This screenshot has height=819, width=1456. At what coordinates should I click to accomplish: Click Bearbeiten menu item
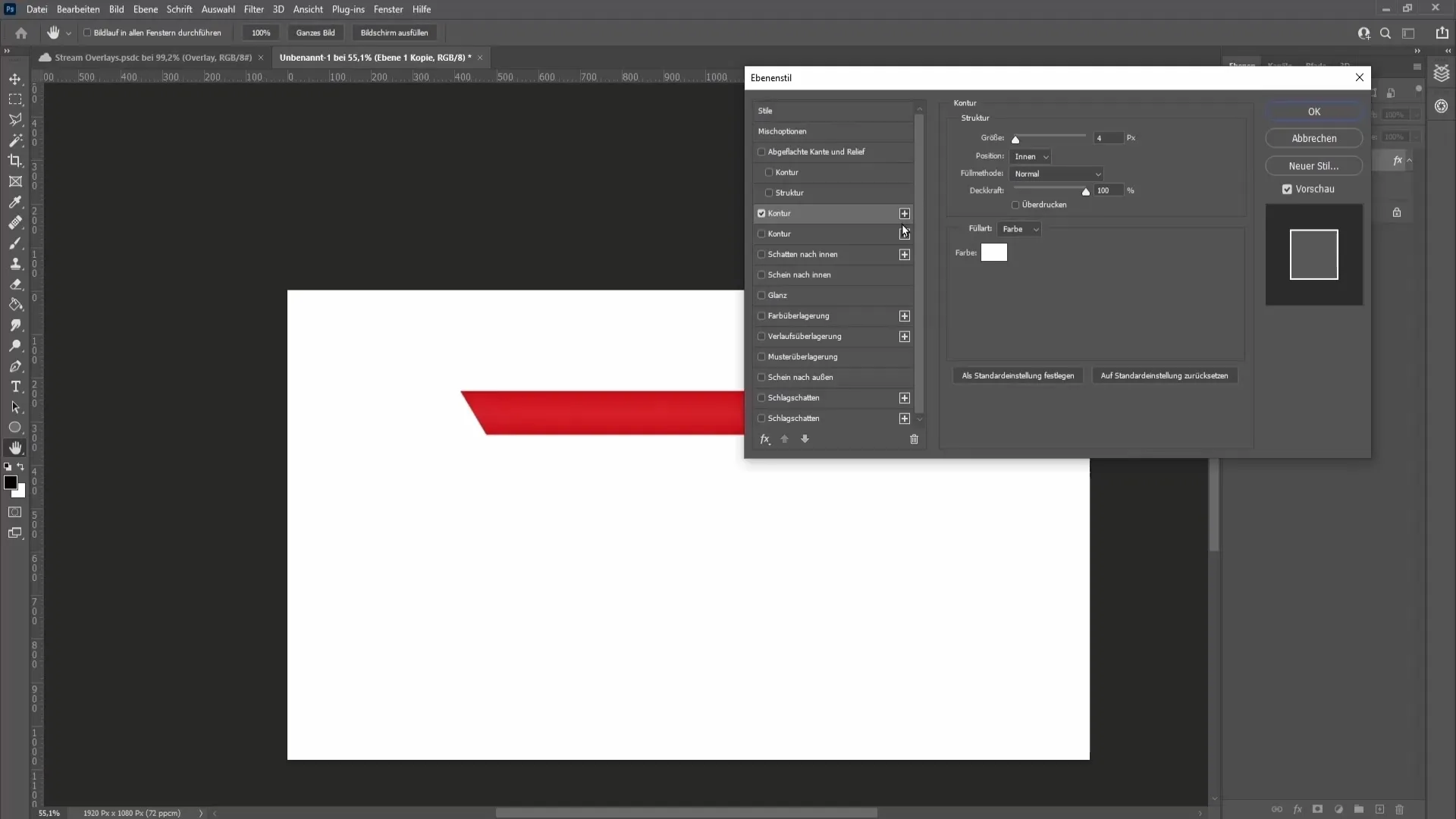pyautogui.click(x=77, y=9)
